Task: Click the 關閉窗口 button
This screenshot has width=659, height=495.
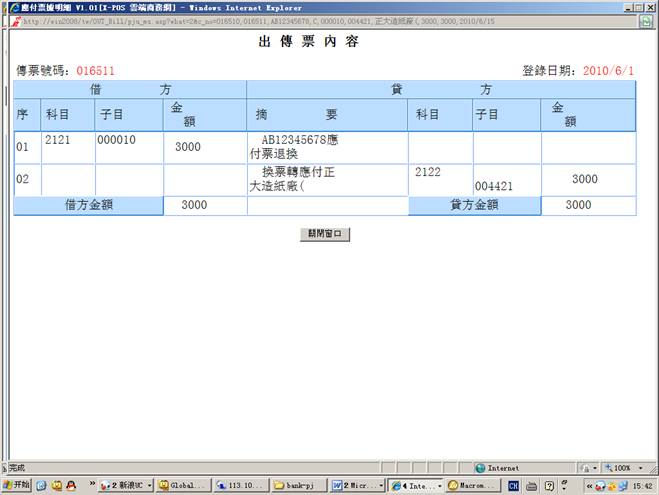Action: 325,234
